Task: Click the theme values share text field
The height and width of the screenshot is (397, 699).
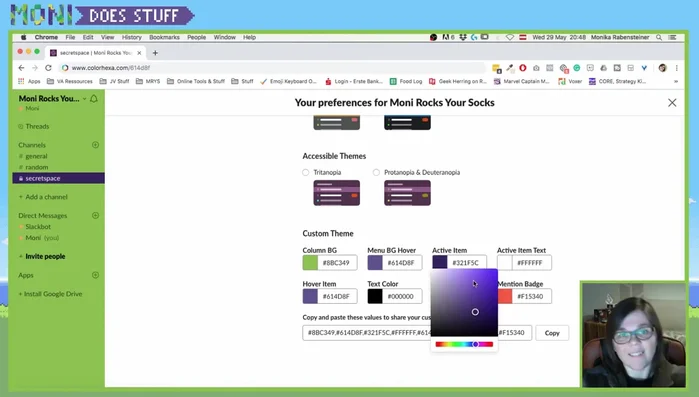Action: 417,333
